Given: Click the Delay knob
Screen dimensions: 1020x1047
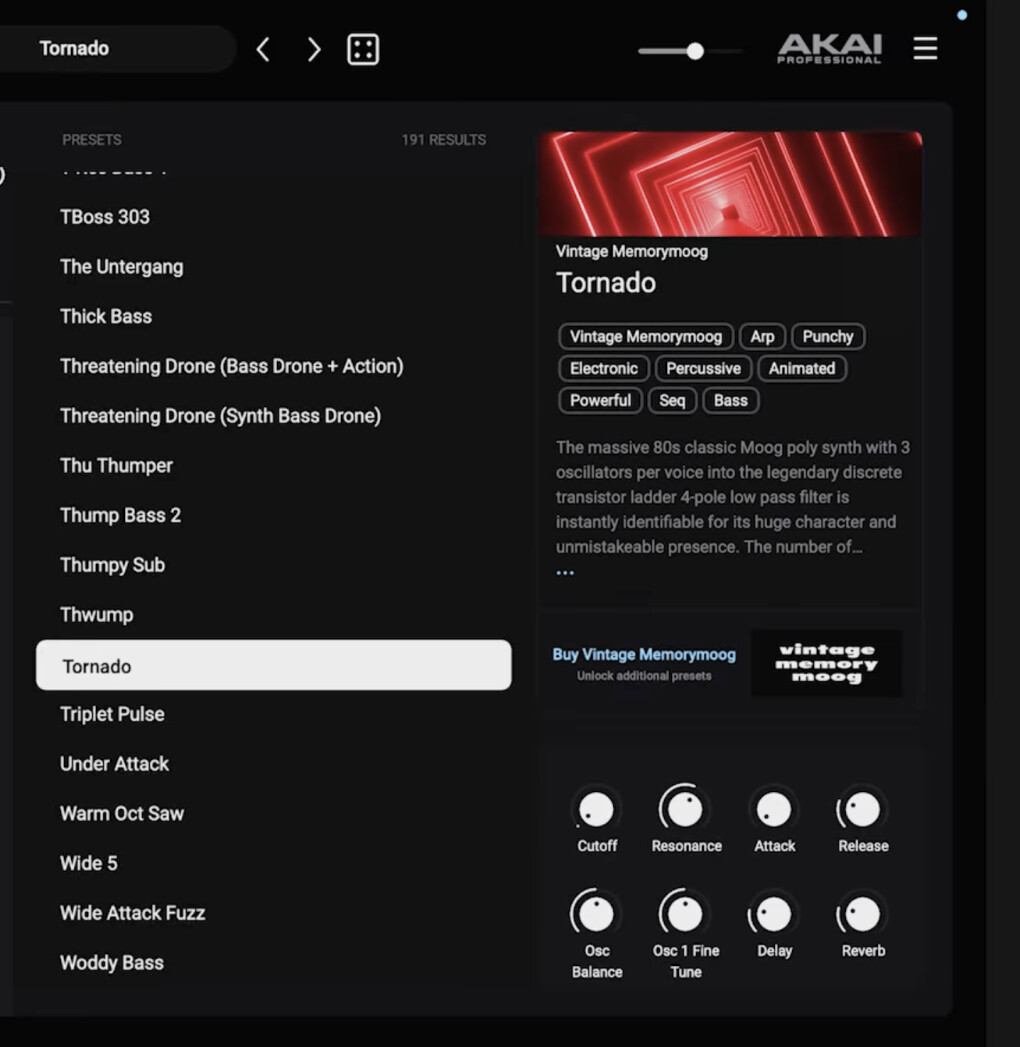Looking at the screenshot, I should 773,914.
